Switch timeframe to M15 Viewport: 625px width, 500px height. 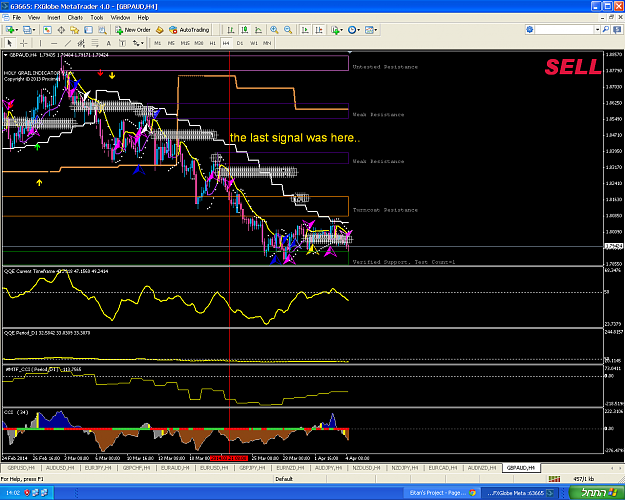185,43
